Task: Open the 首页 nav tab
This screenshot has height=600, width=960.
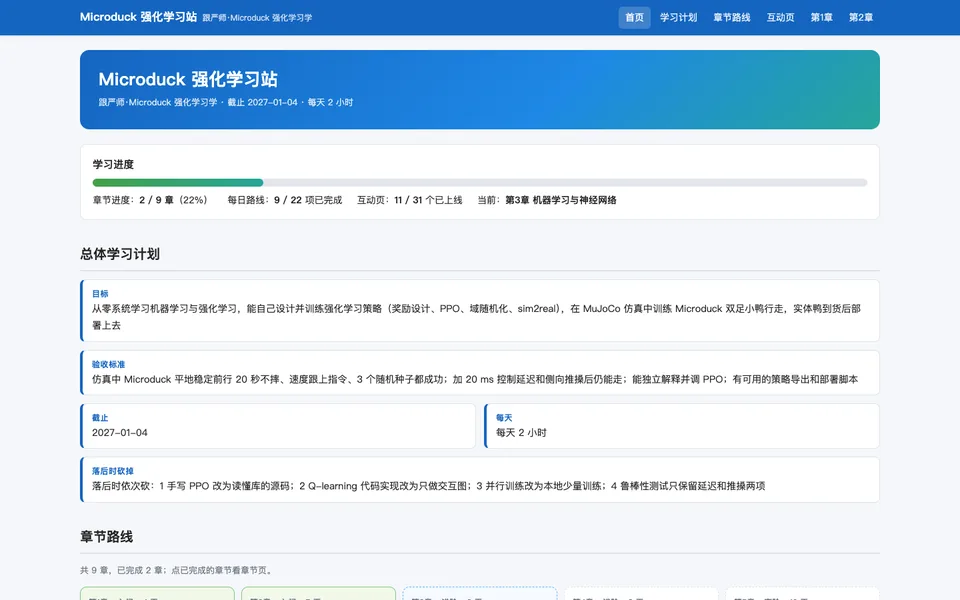Action: (634, 17)
